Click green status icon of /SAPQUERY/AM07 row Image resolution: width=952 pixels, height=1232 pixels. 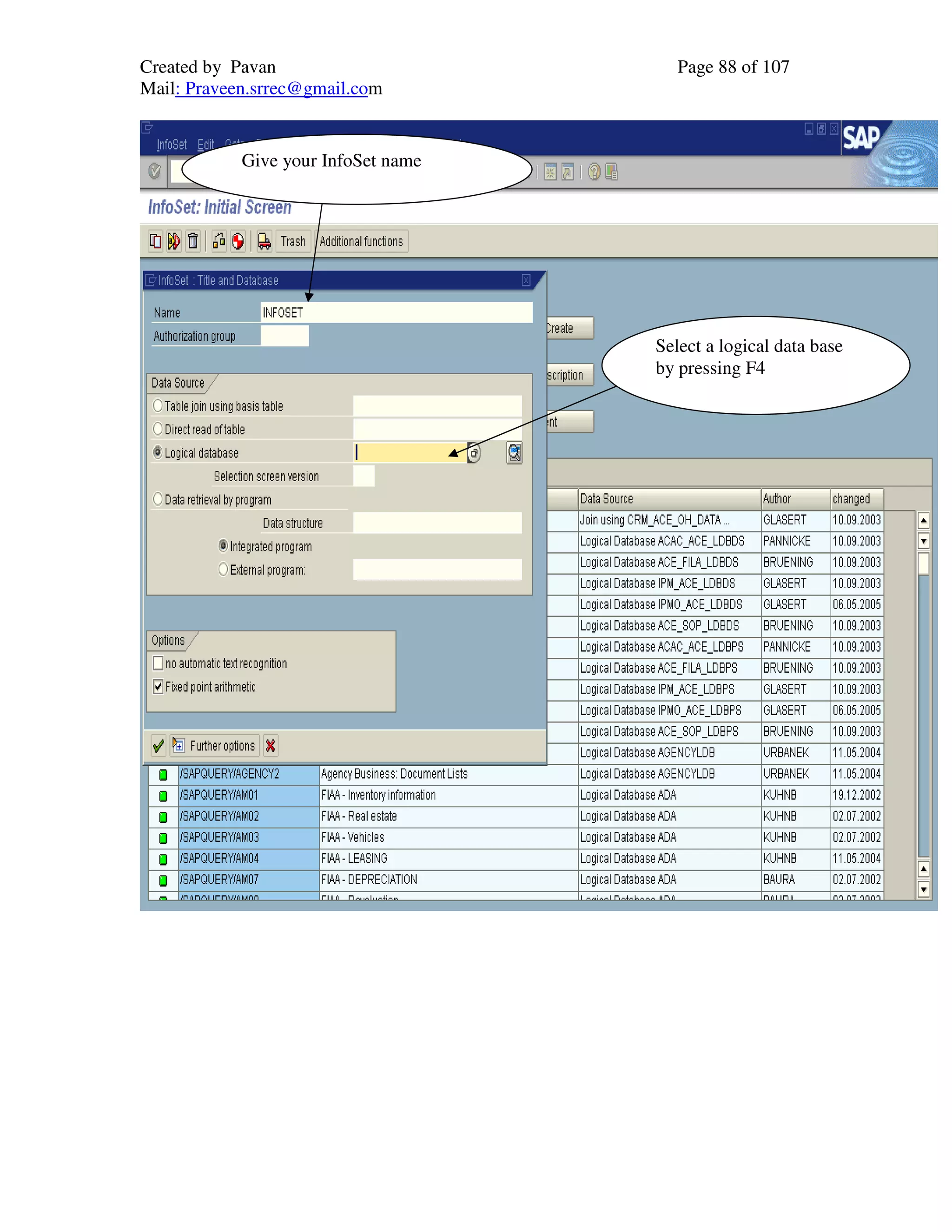(x=163, y=881)
